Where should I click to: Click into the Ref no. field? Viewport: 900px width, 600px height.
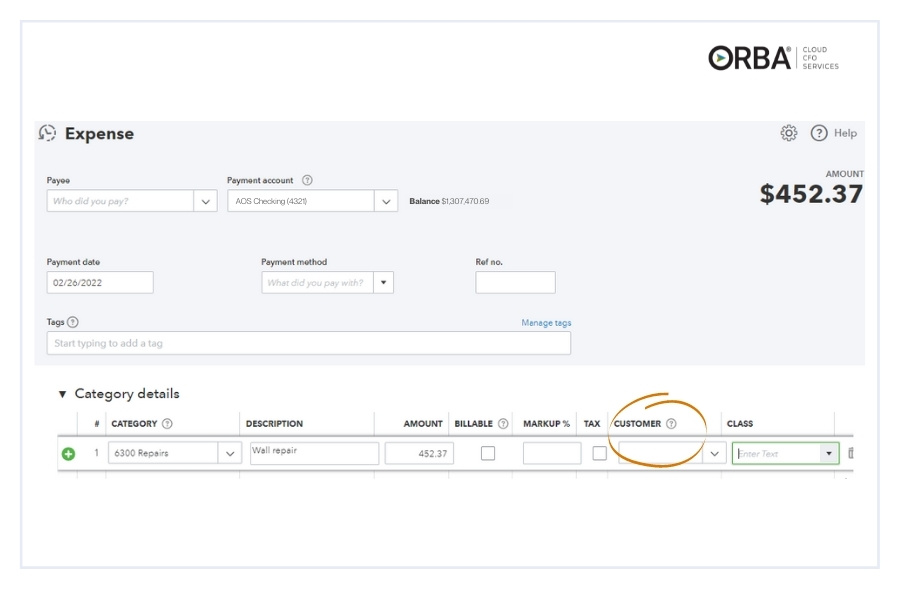pos(515,283)
